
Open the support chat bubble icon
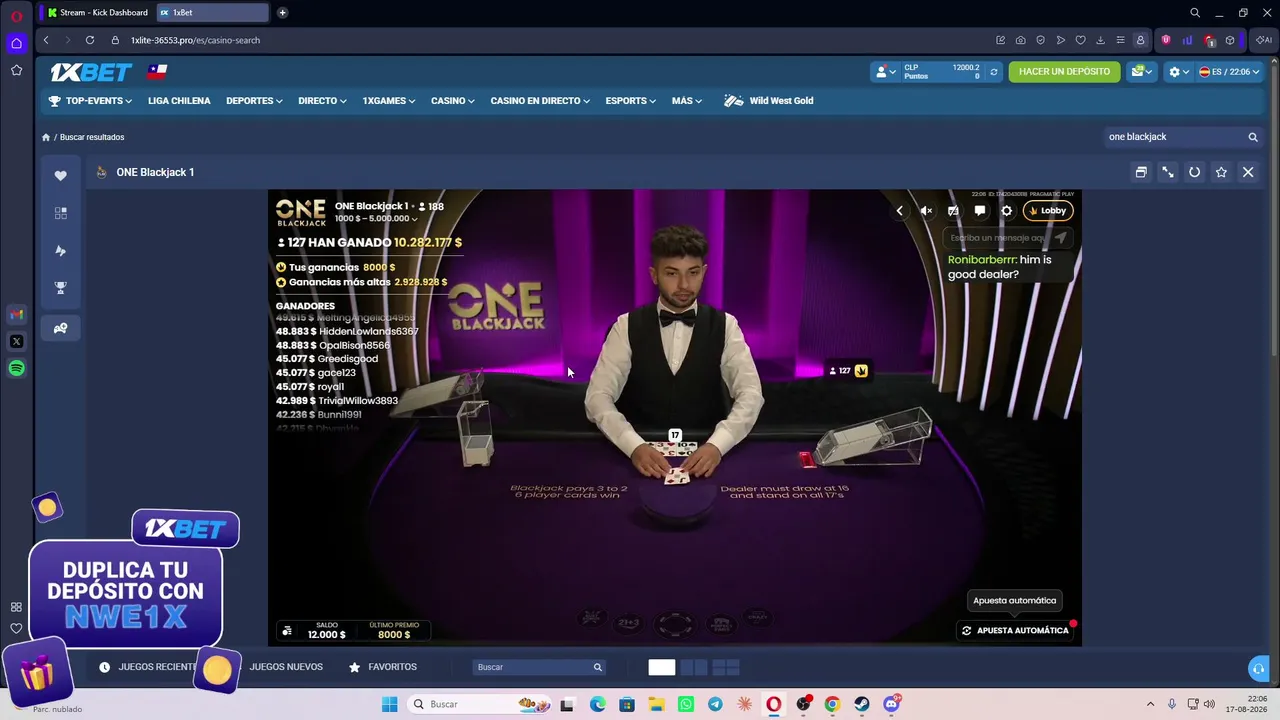click(1259, 668)
